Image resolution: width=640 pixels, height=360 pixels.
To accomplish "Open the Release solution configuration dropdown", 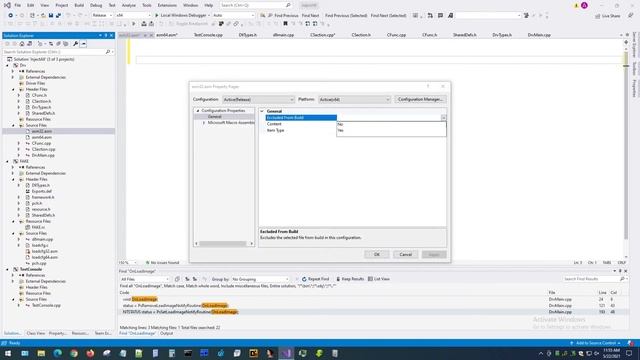I will click(x=102, y=16).
